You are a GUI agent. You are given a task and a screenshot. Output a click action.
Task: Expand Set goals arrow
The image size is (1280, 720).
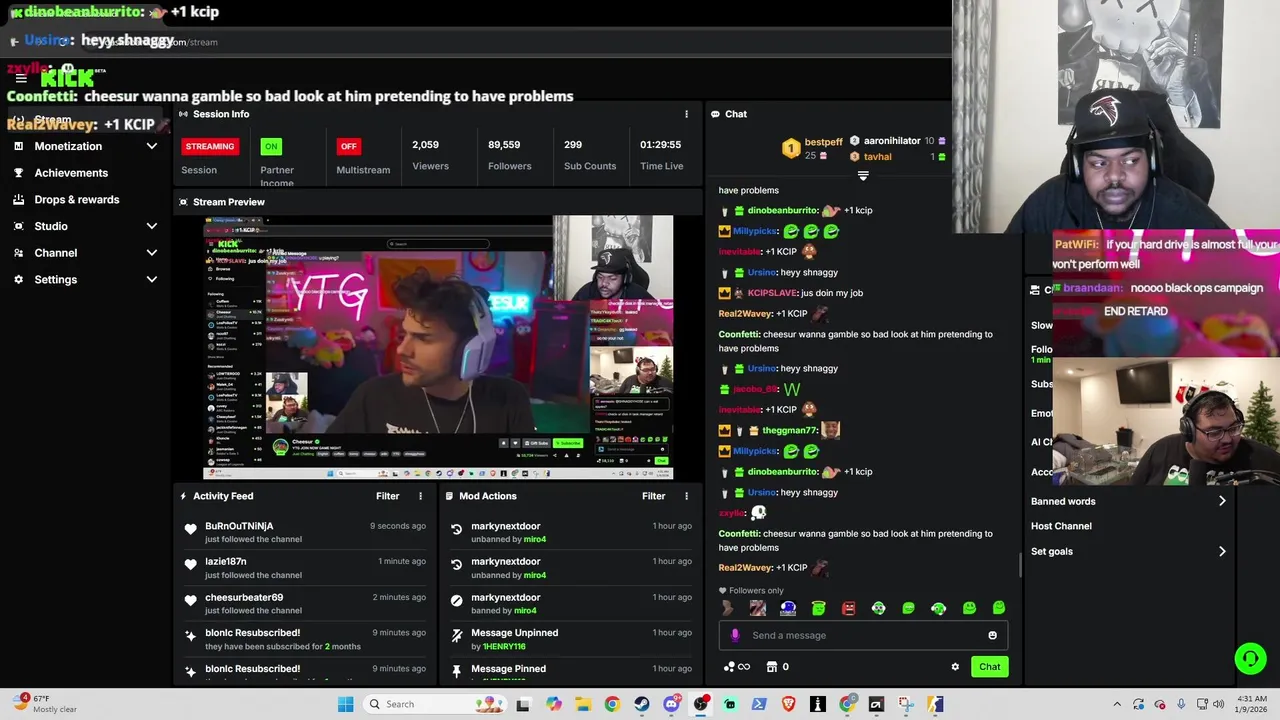pos(1222,551)
